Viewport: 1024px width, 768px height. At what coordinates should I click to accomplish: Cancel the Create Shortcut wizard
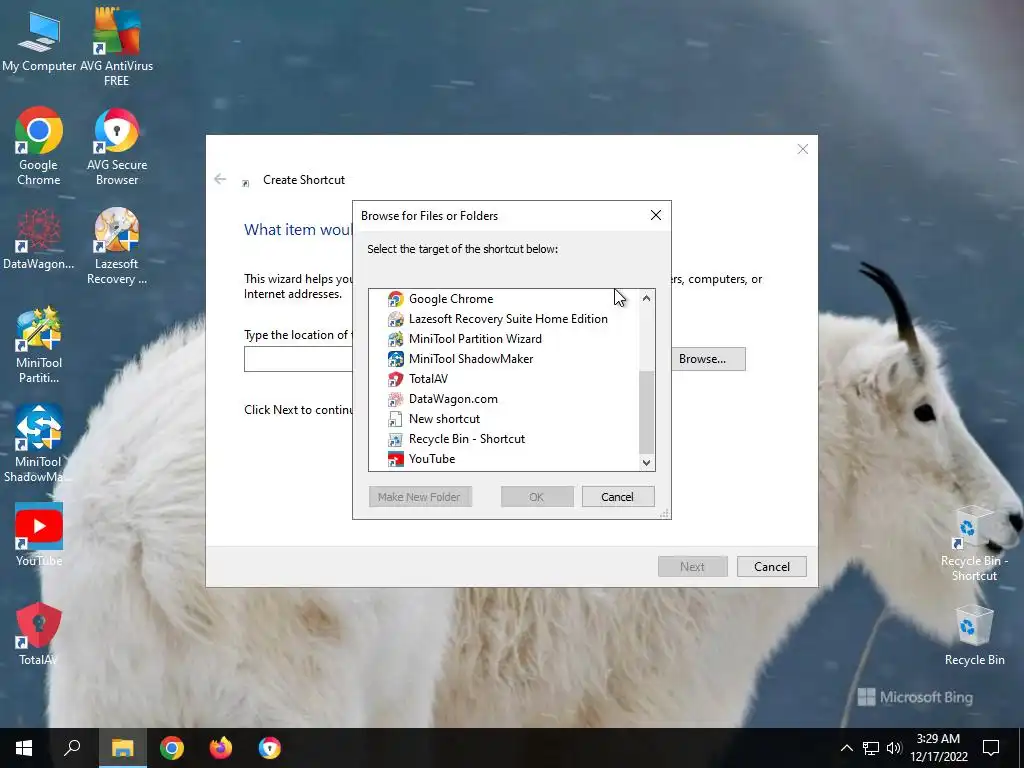tap(772, 567)
